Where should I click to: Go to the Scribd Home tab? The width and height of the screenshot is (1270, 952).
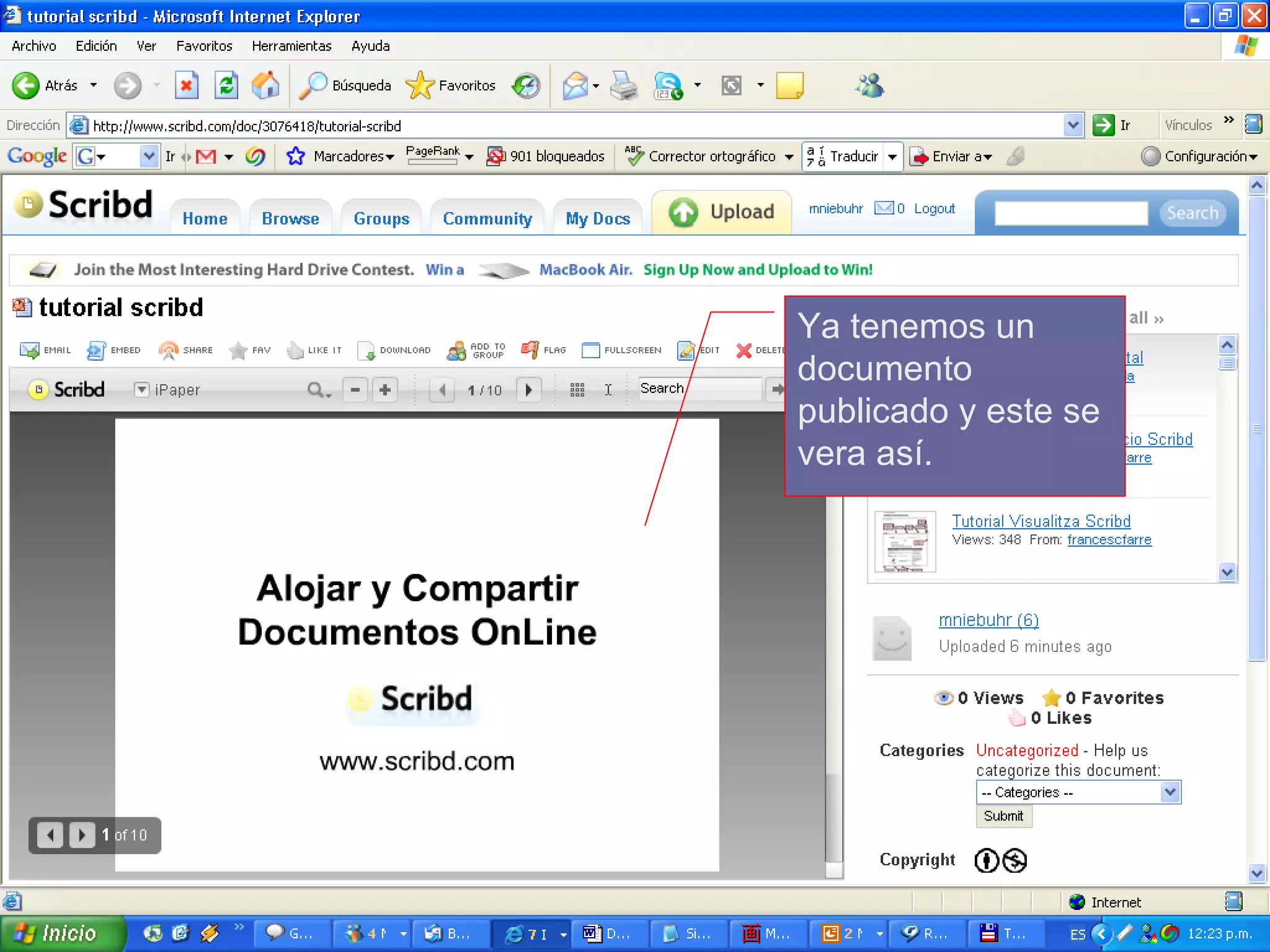pos(205,218)
